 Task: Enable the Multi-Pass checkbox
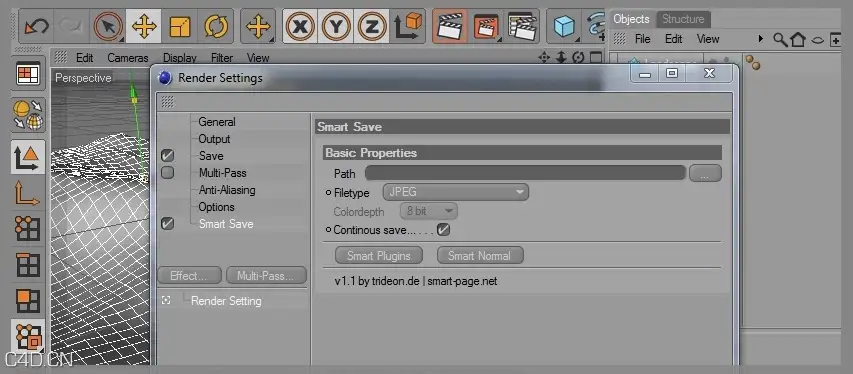click(x=168, y=173)
